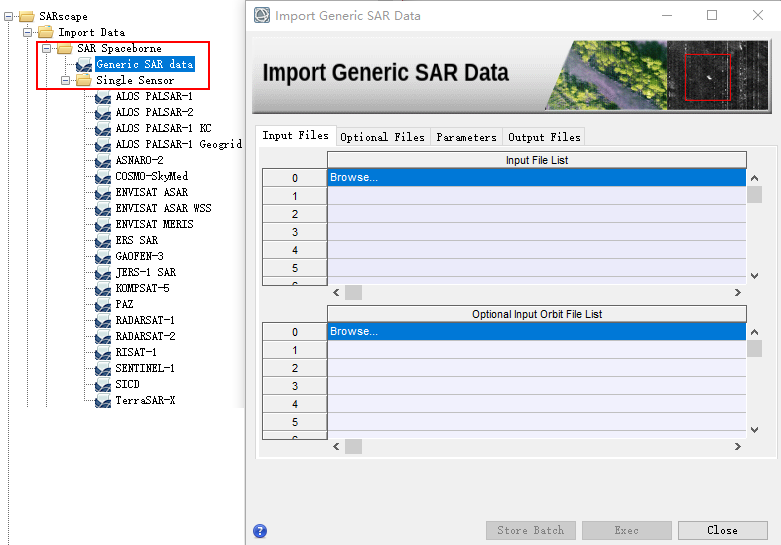Image resolution: width=781 pixels, height=545 pixels.
Task: Collapse the SARscape root node
Action: pos(8,16)
